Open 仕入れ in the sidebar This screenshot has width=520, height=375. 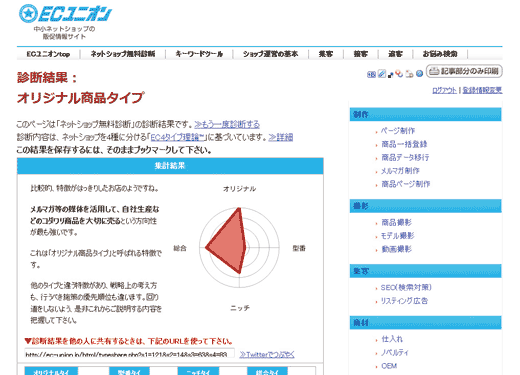click(x=392, y=339)
